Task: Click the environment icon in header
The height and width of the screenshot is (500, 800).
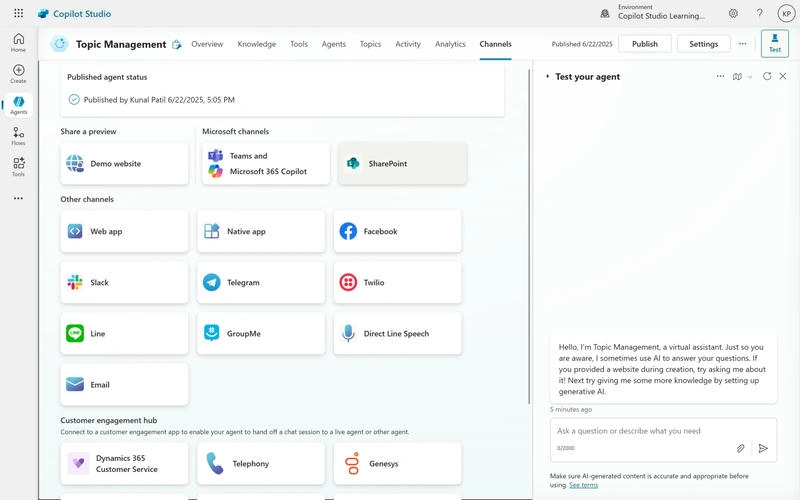Action: click(x=605, y=14)
